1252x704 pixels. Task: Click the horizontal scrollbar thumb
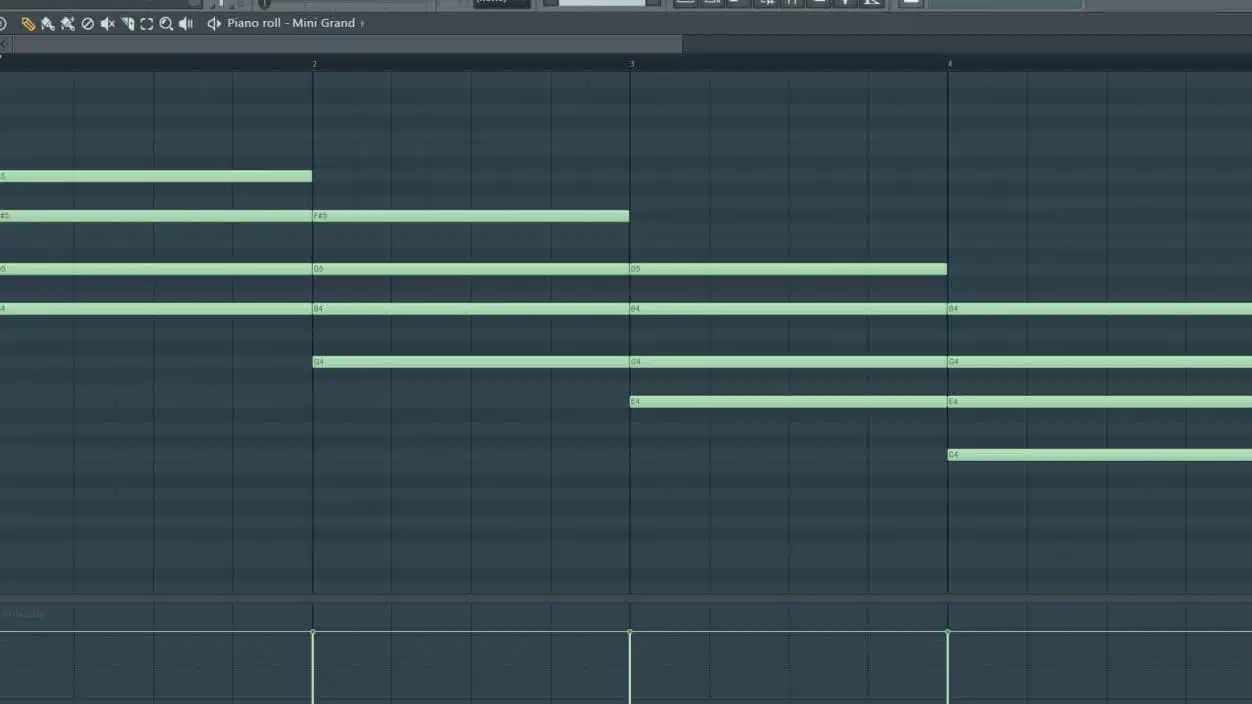point(347,44)
